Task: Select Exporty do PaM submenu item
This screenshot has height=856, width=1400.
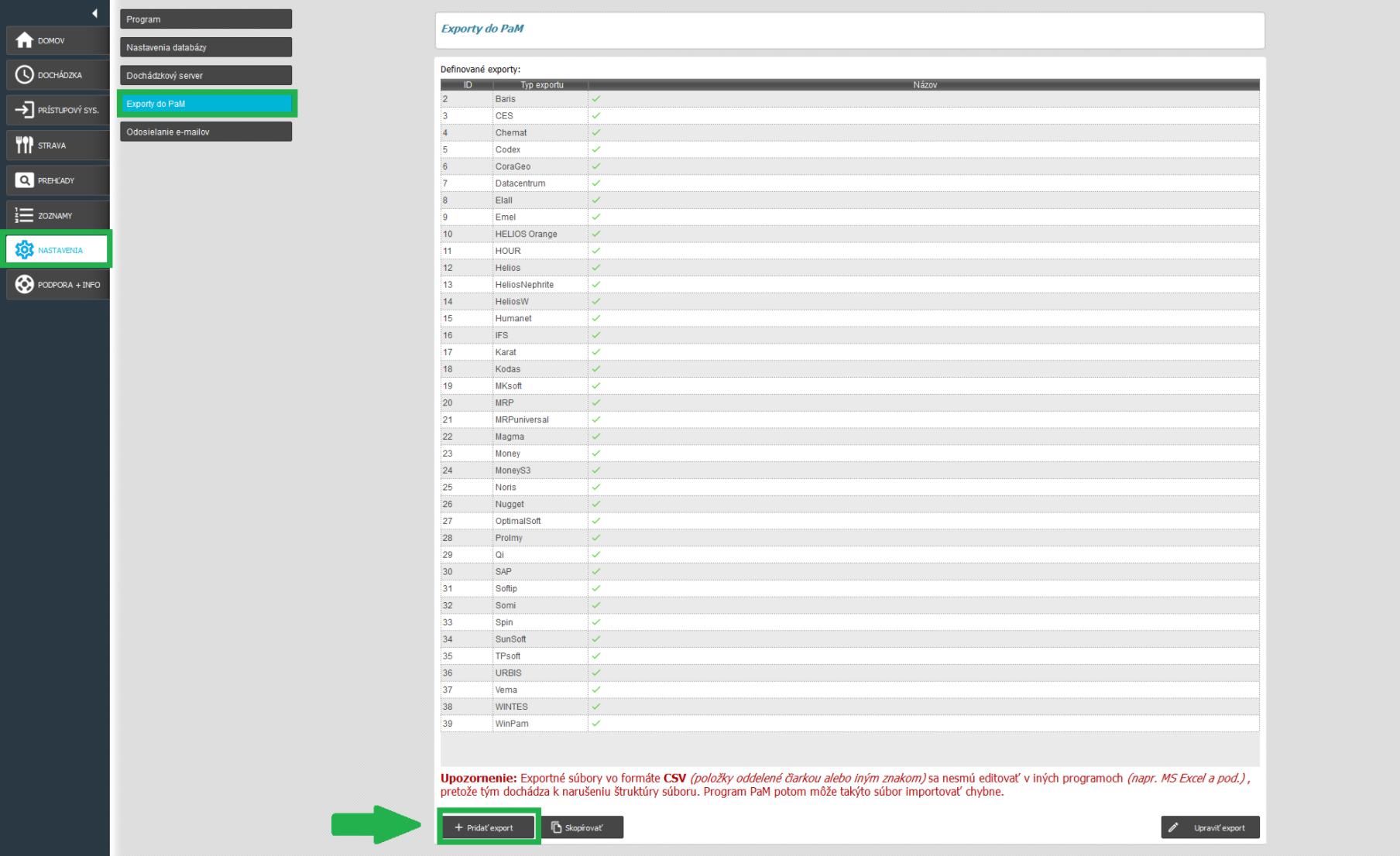Action: coord(206,104)
